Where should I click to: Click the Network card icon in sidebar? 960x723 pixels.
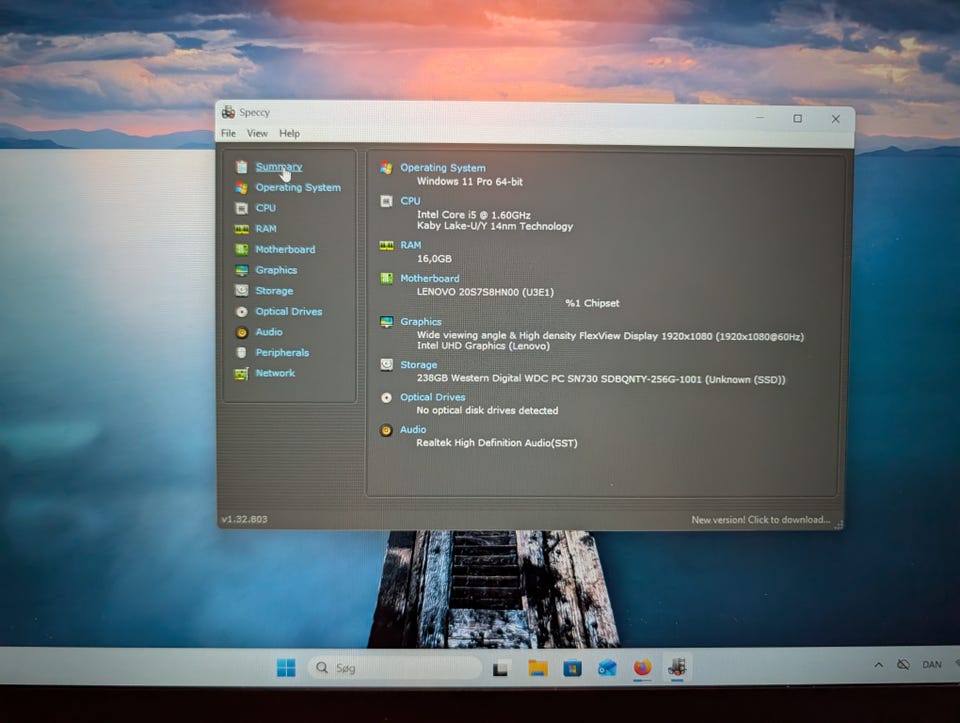[x=242, y=373]
